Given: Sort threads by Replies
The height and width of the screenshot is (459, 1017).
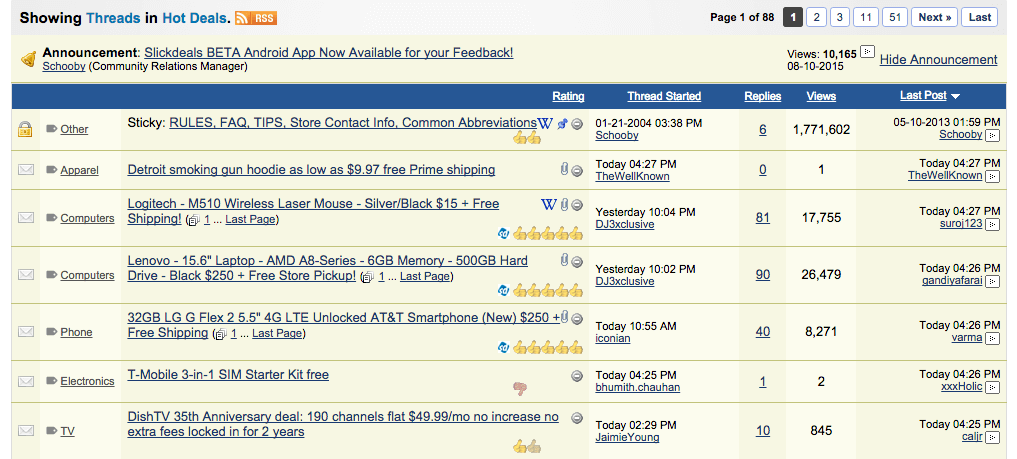Looking at the screenshot, I should (x=763, y=96).
